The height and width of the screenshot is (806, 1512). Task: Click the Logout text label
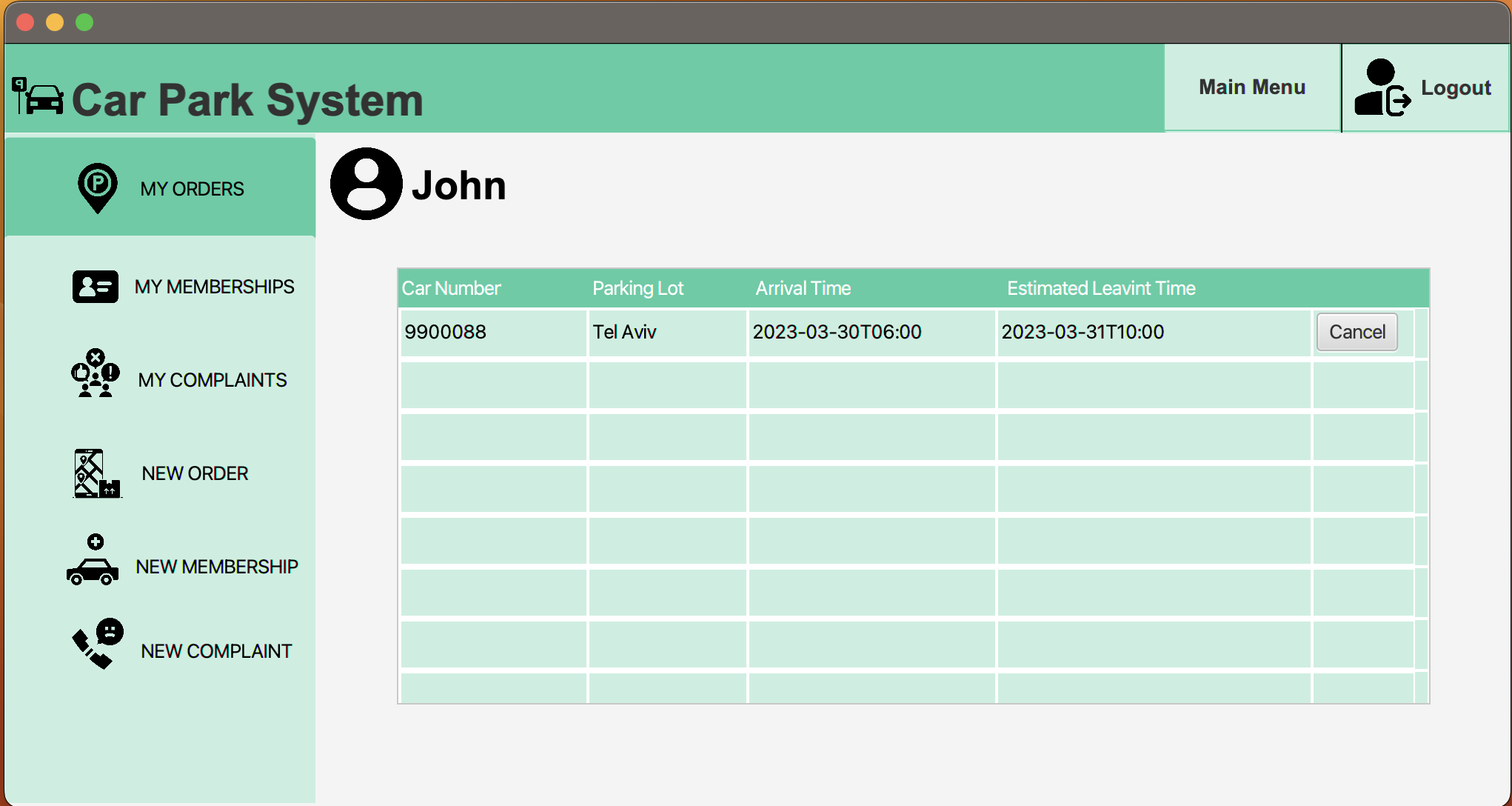point(1455,88)
